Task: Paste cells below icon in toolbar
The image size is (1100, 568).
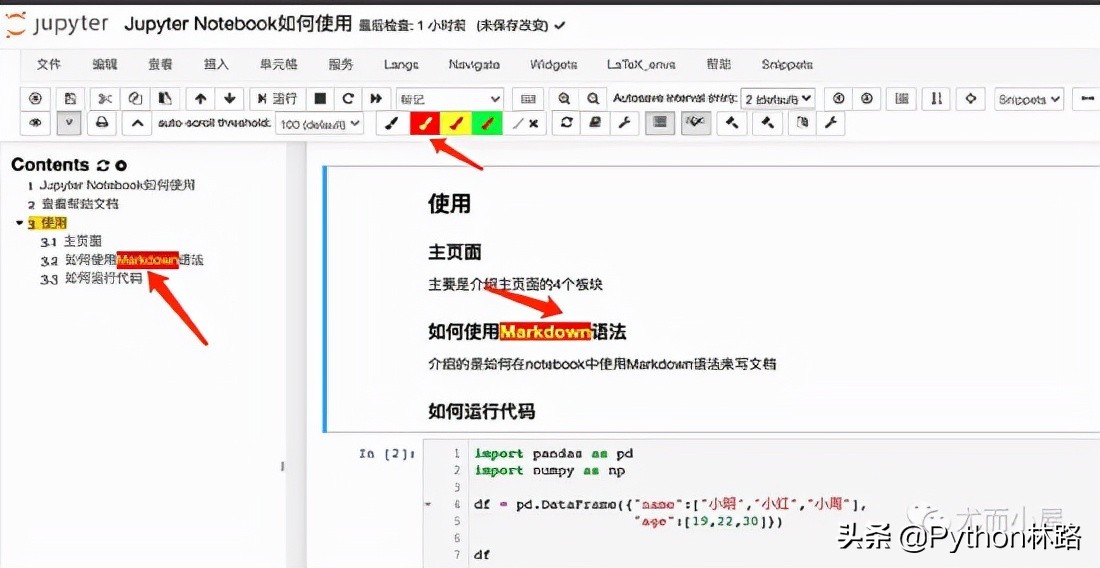Action: coord(166,99)
